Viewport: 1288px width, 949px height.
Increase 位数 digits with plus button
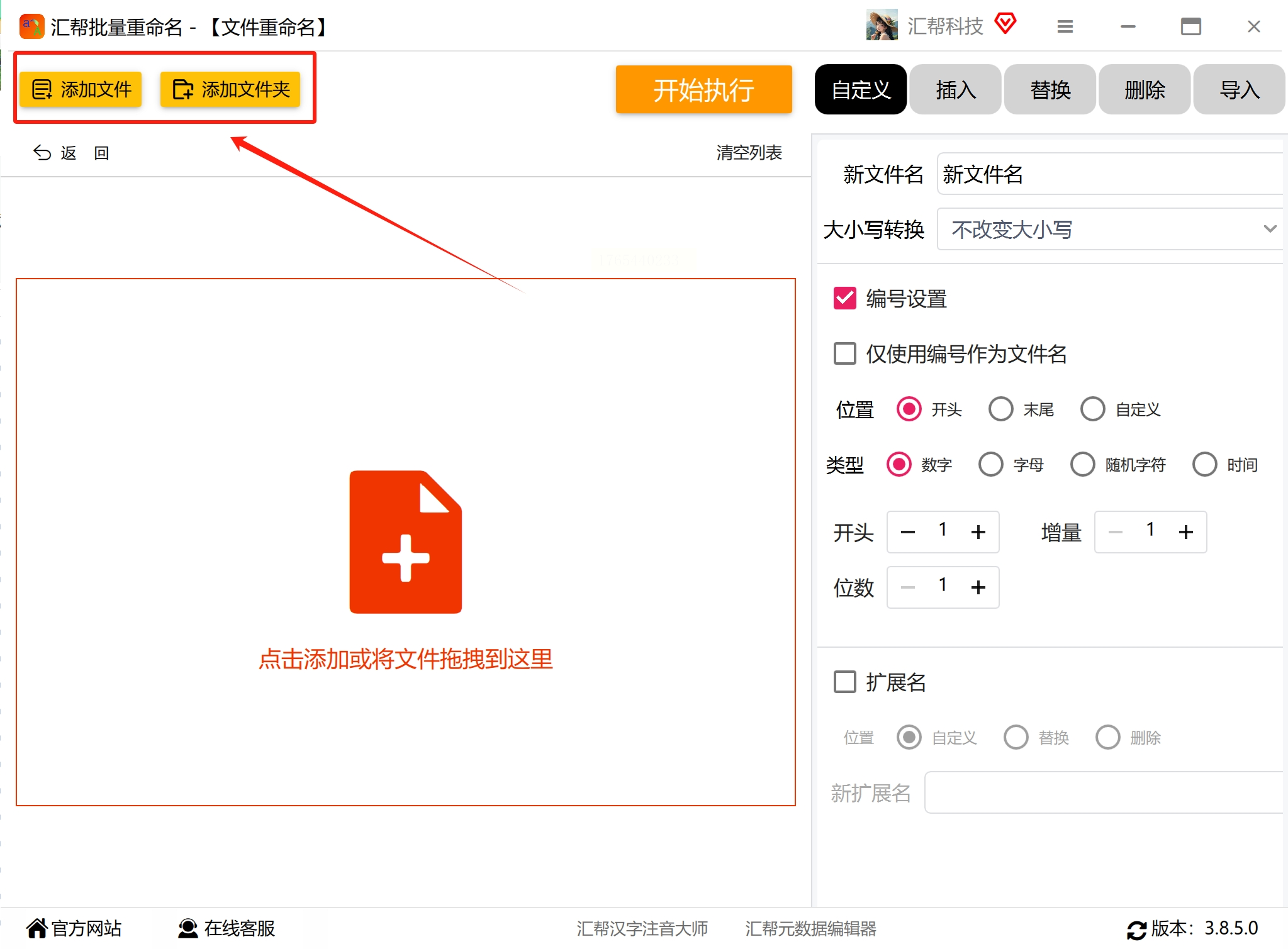(978, 587)
